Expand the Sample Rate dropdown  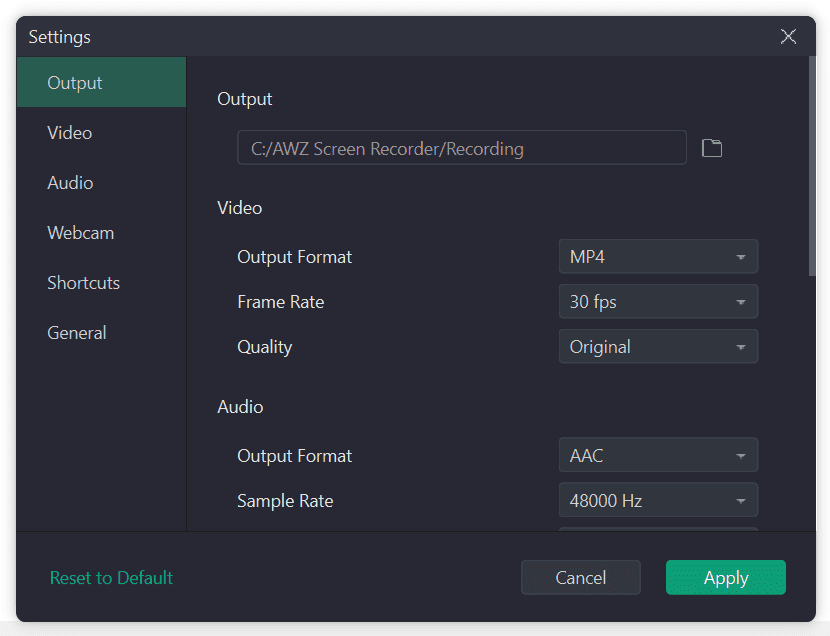[657, 501]
